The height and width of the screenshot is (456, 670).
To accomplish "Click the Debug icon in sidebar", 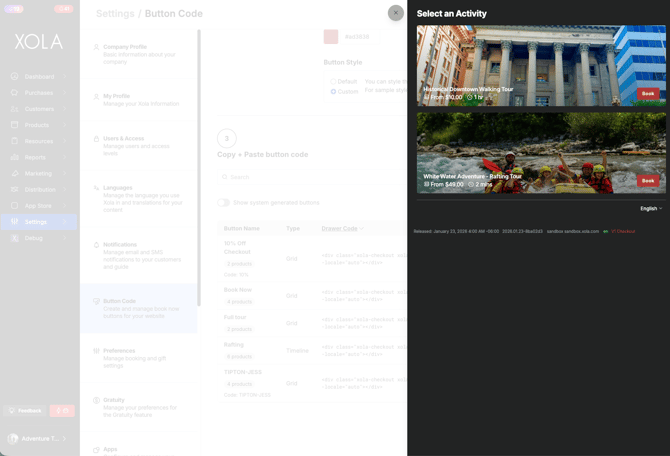I will (15, 238).
